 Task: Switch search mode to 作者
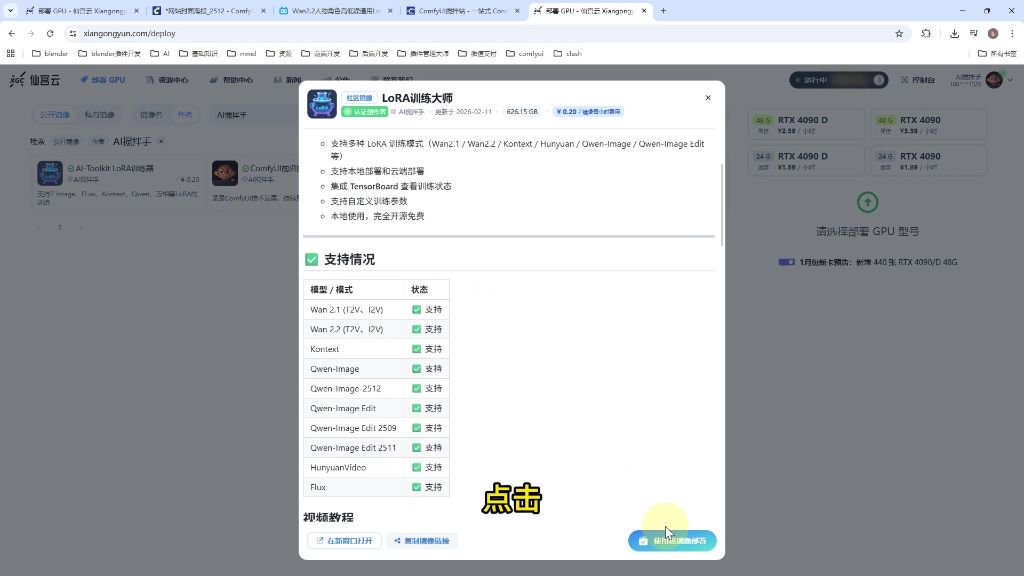click(185, 115)
